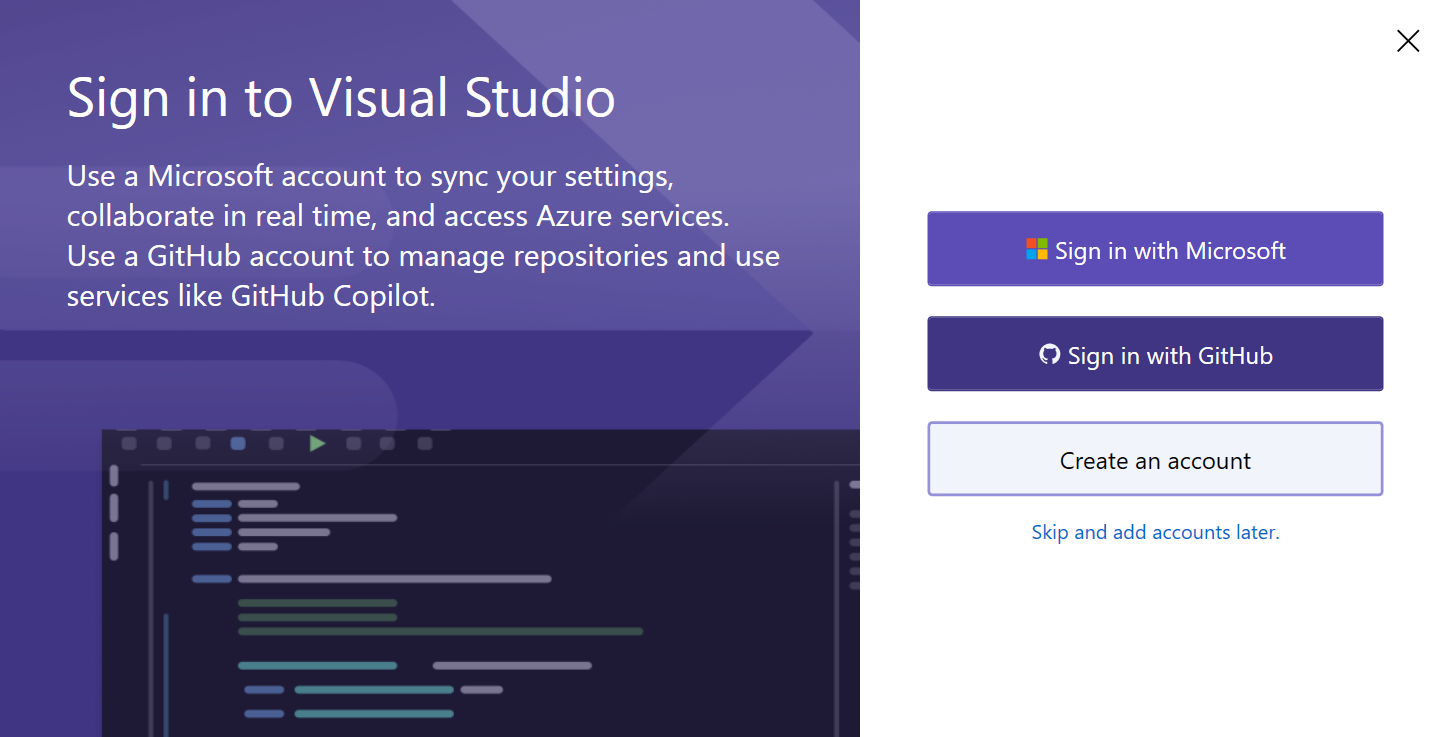Click Skip and add accounts later
The image size is (1446, 737).
point(1155,531)
